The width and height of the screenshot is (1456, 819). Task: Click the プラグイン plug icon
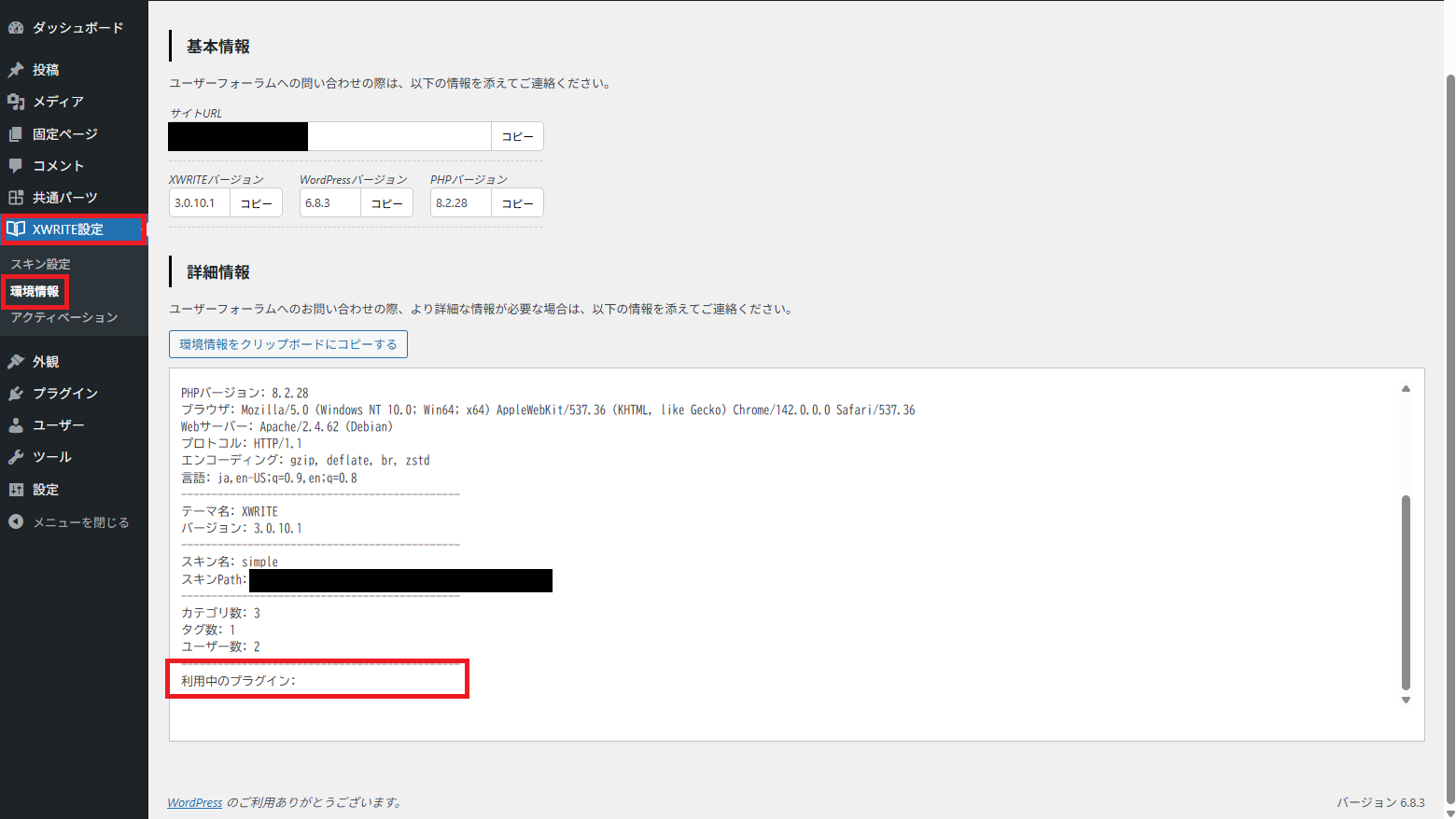point(16,394)
